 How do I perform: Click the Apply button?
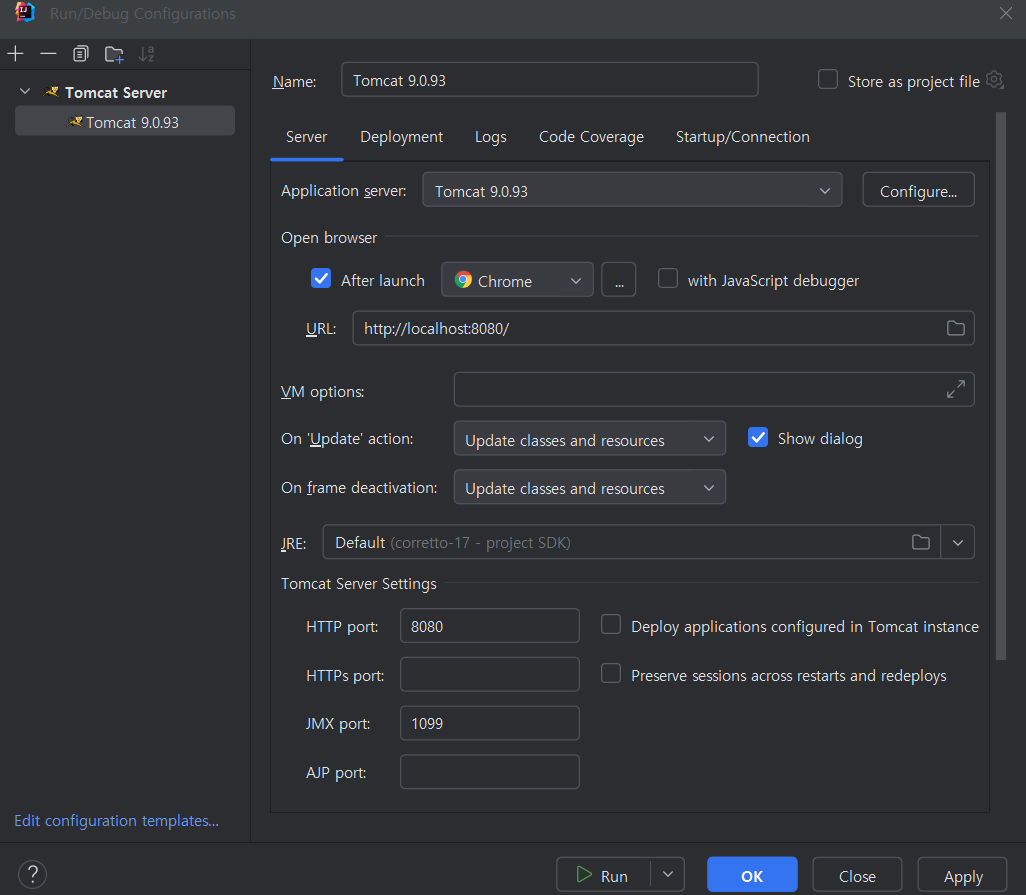tap(963, 875)
